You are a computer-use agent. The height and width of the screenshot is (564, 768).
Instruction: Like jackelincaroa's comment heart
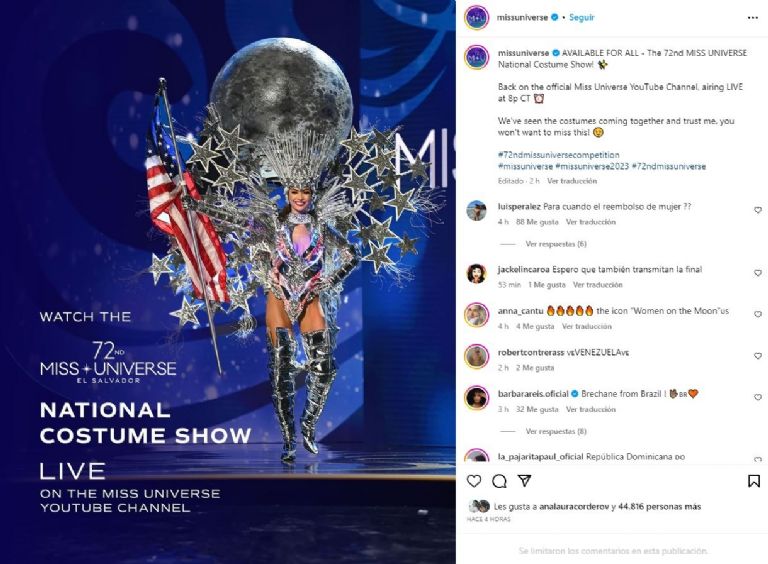758,273
